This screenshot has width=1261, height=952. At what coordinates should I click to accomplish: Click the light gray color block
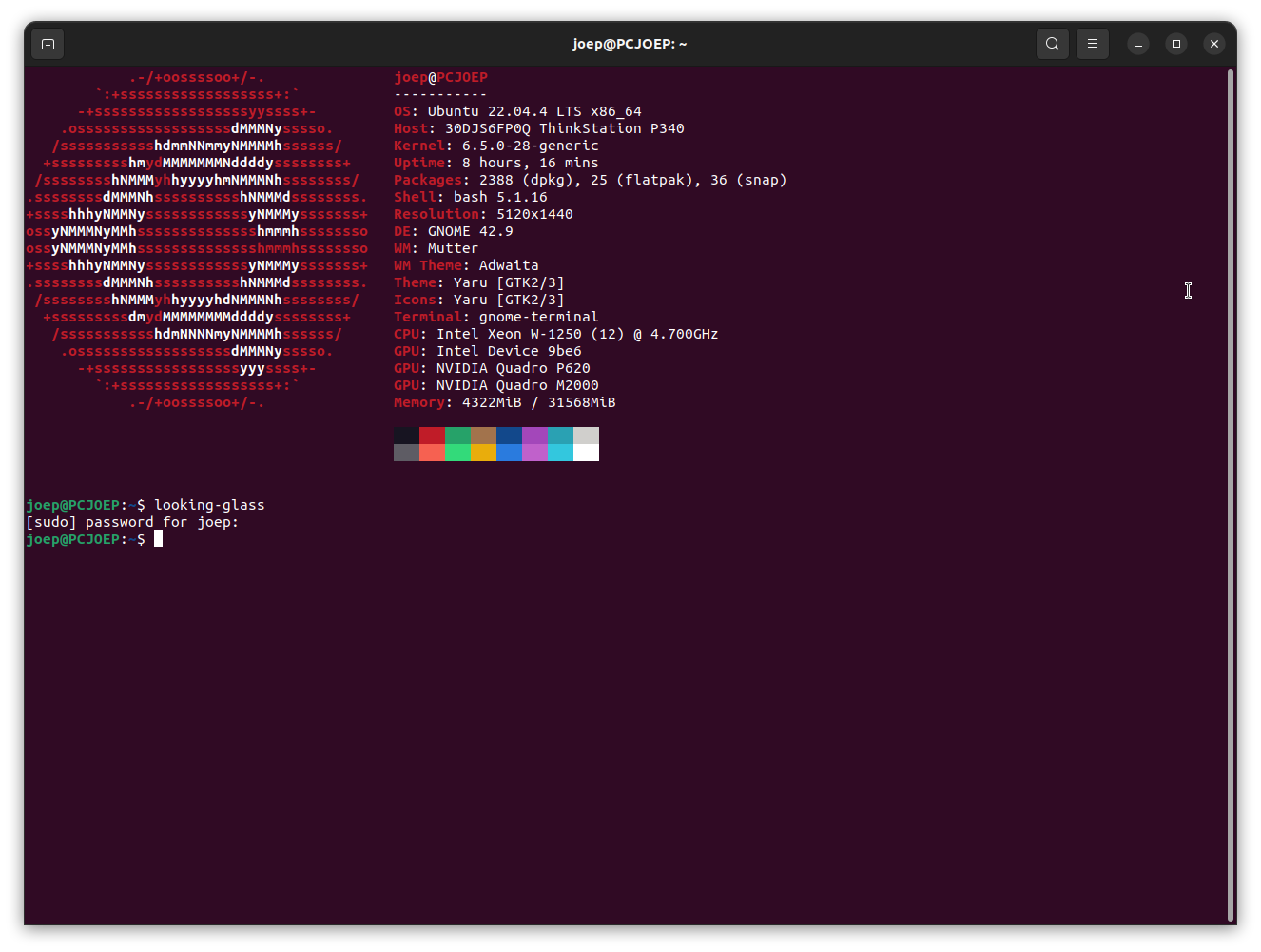[x=586, y=436]
